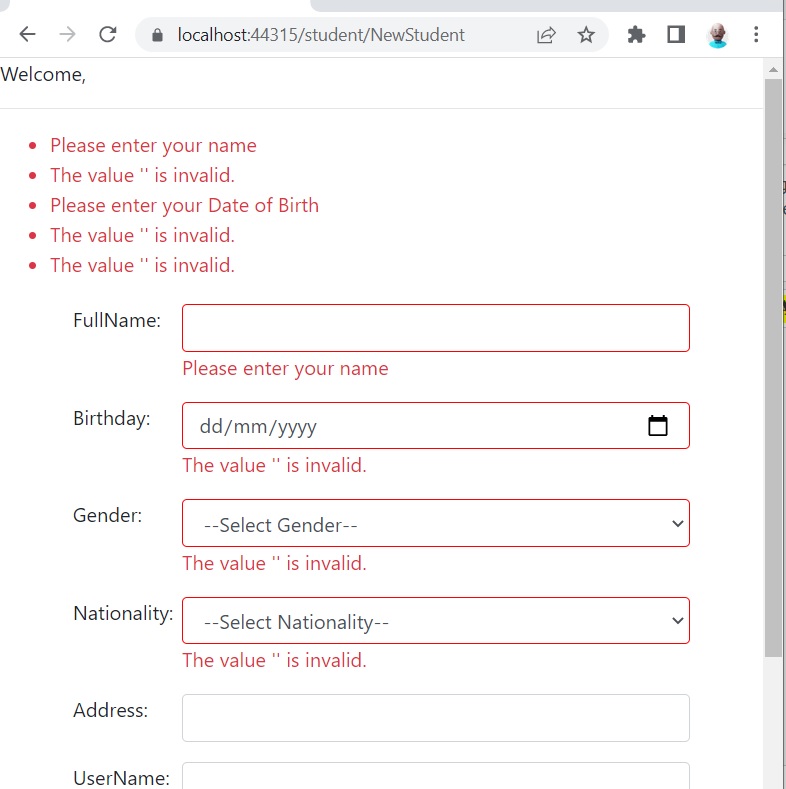Go back using the browser back arrow
Viewport: 786px width, 789px height.
coord(27,35)
